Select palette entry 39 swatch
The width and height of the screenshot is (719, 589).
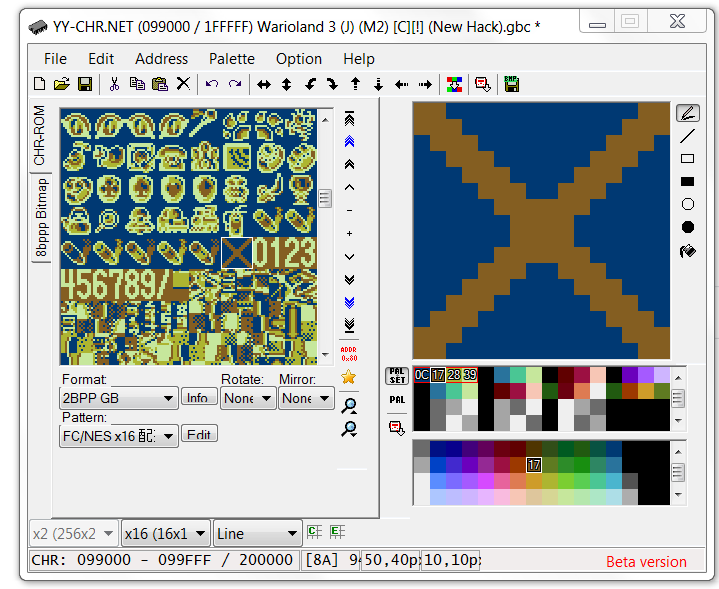(470, 375)
